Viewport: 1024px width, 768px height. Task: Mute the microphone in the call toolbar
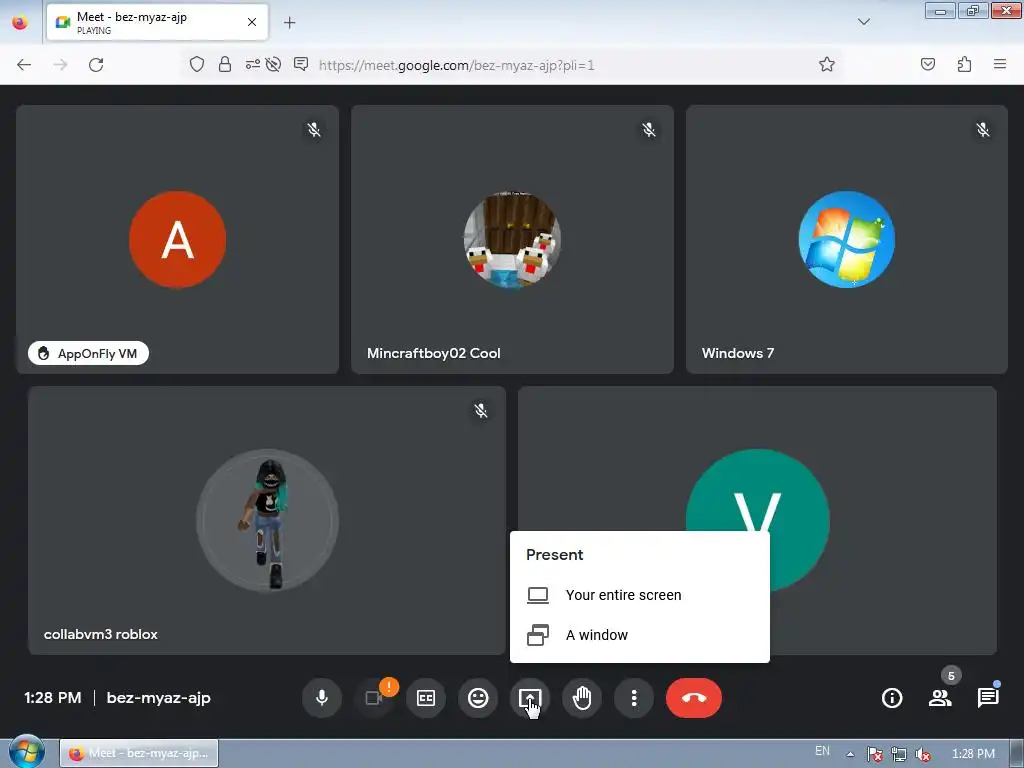321,697
